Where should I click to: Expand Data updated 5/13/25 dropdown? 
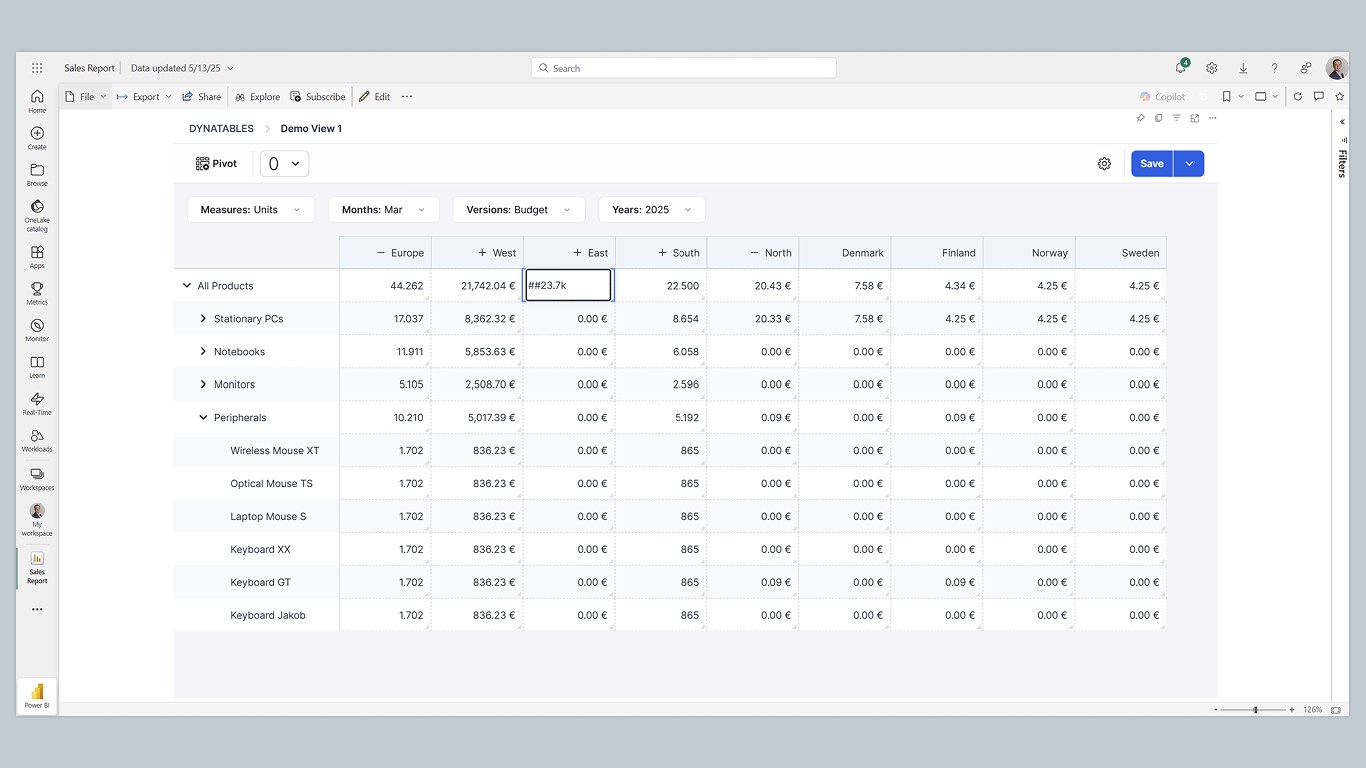(x=182, y=68)
